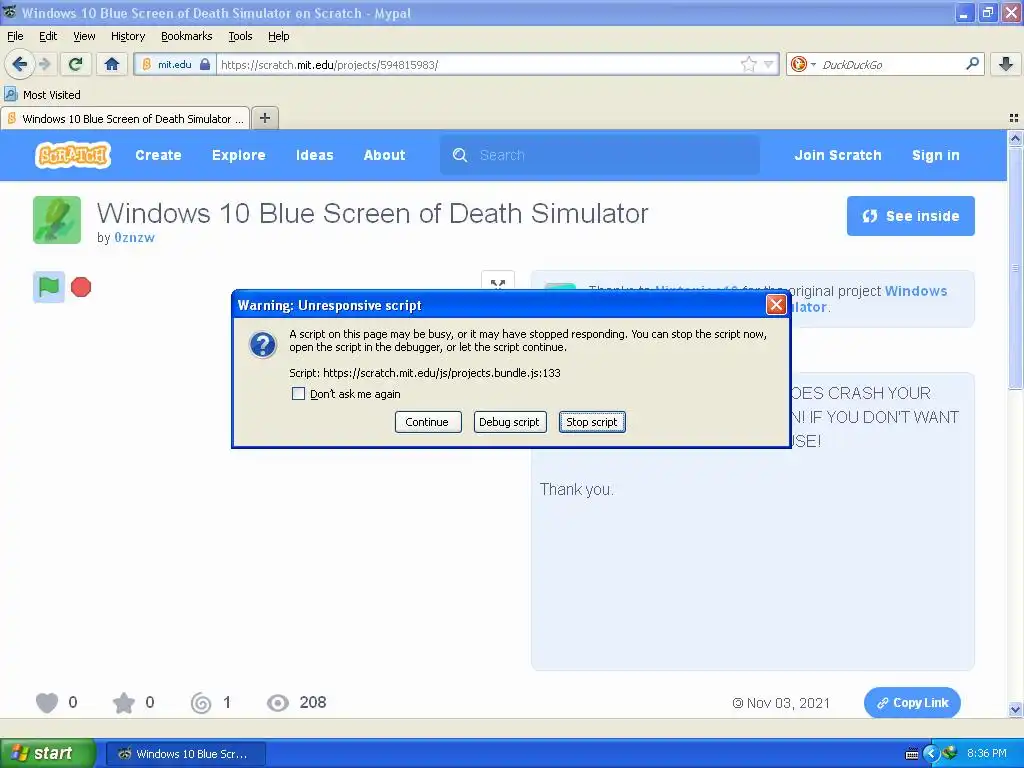Screen dimensions: 1024x768
Task: Click the tab groups grid icon
Action: pos(1014,118)
